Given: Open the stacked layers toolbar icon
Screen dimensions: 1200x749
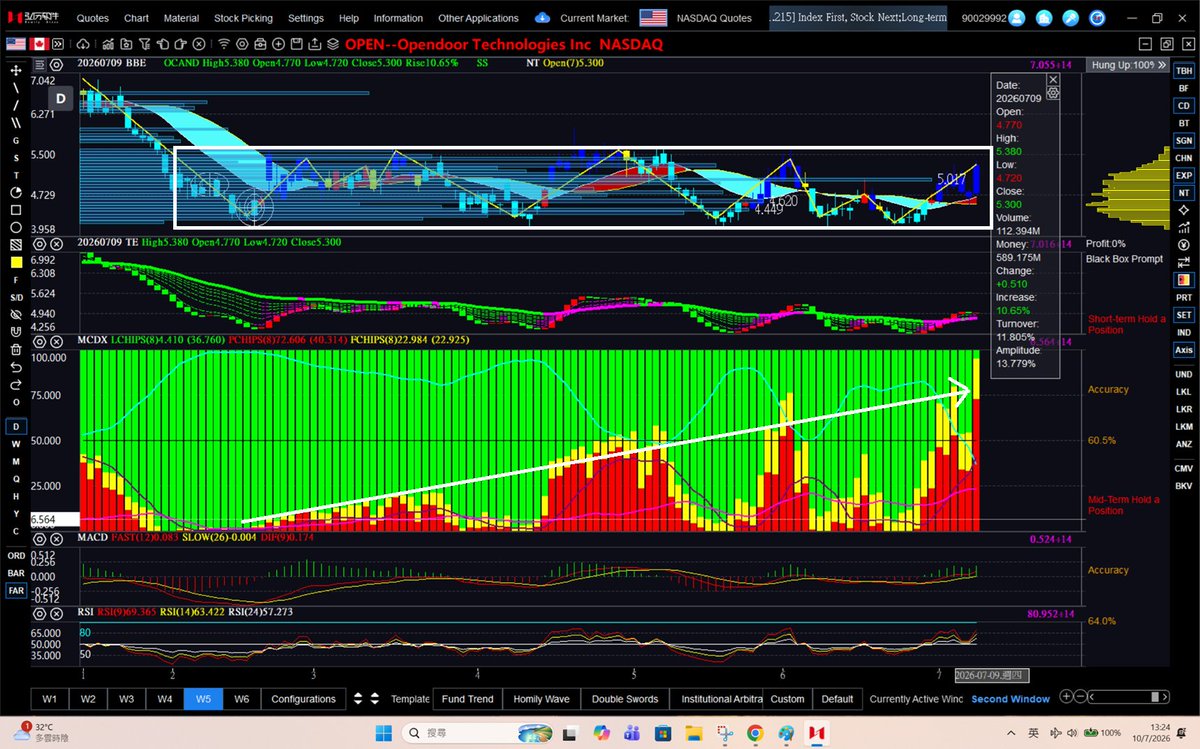Looking at the screenshot, I should 332,44.
